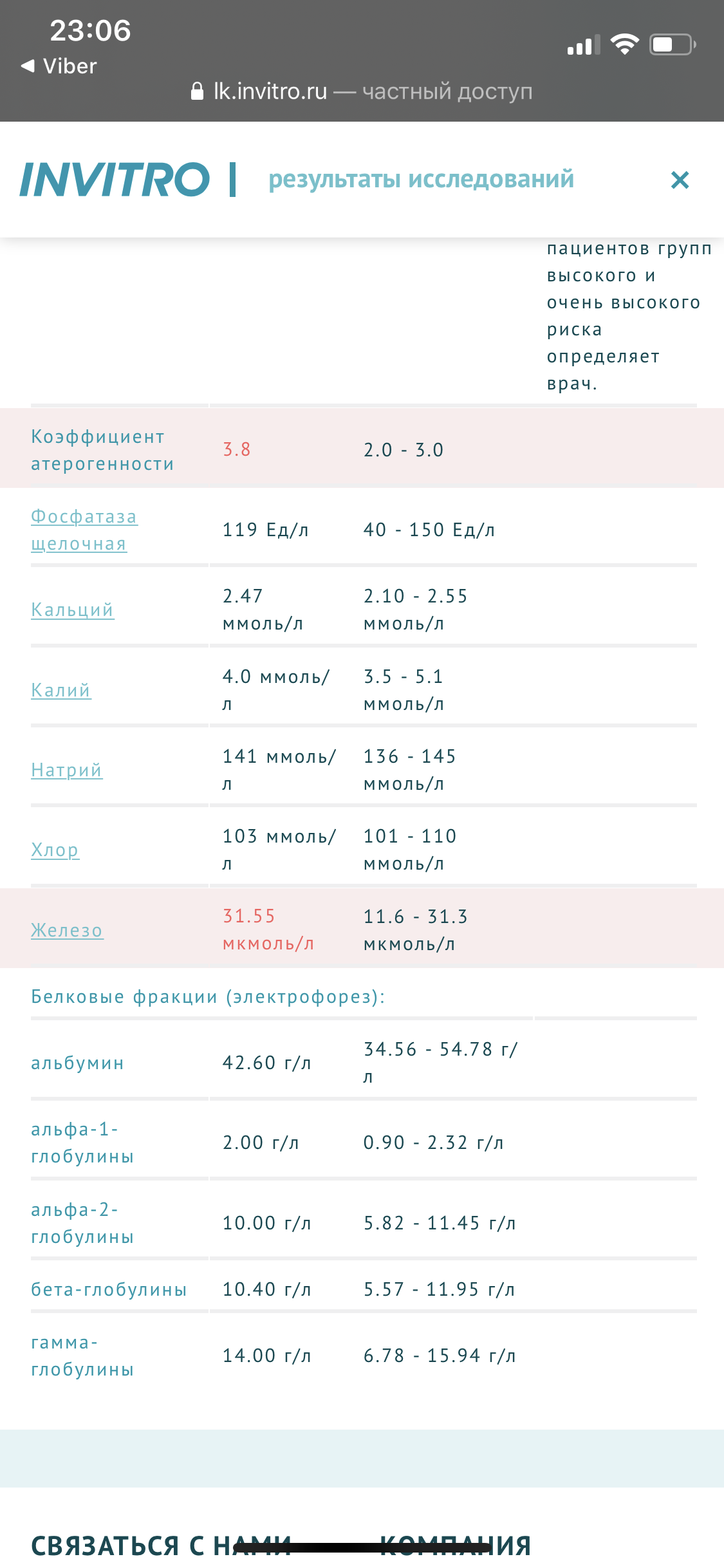This screenshot has height=1568, width=724.
Task: Open the Фосфатаза щелочная link
Action: point(84,530)
